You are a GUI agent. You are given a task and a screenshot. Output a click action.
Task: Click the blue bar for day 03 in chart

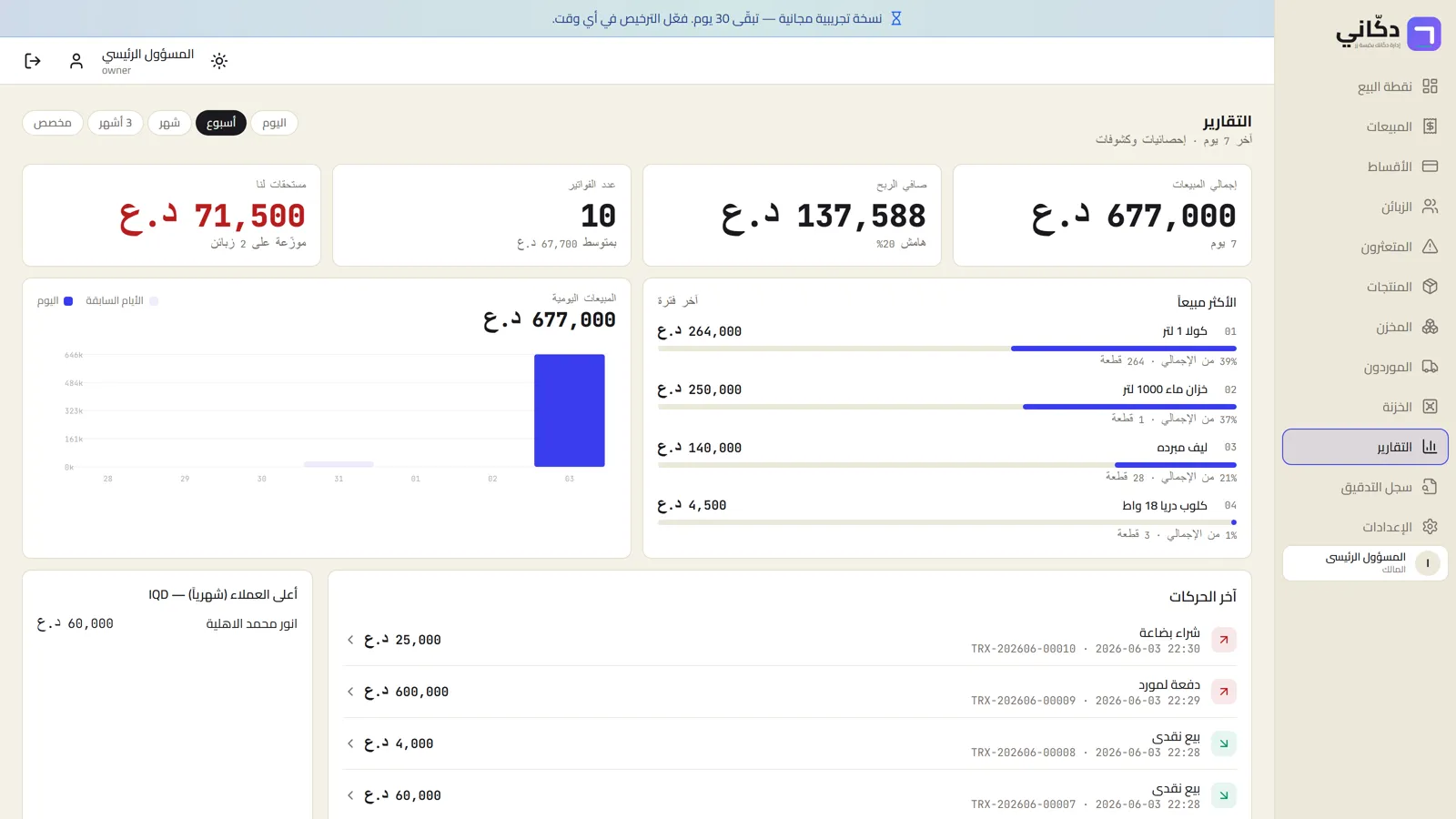570,410
